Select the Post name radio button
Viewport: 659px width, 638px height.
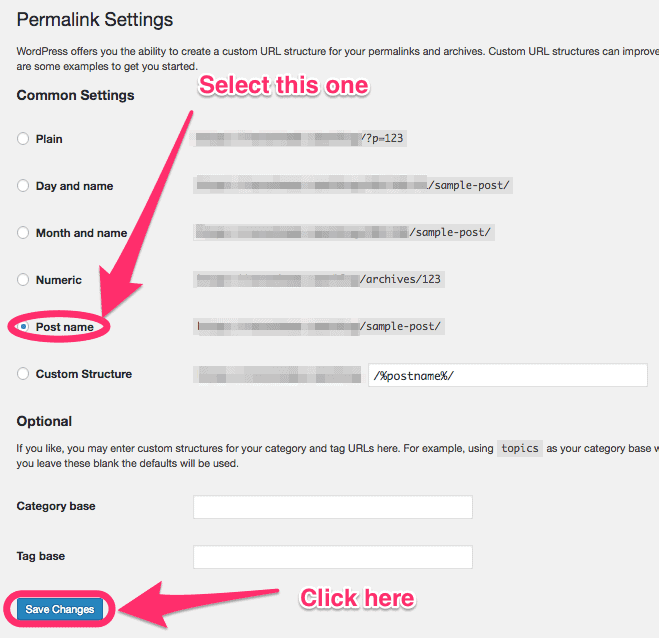pyautogui.click(x=23, y=327)
